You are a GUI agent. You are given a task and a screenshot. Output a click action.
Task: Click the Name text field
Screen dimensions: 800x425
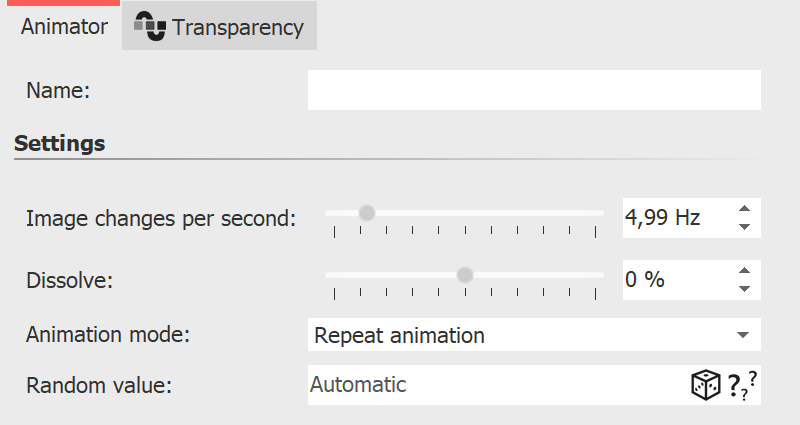click(x=534, y=90)
